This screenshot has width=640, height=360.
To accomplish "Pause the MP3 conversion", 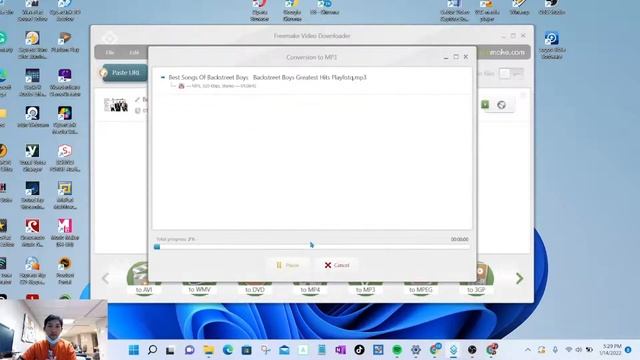I will pos(287,265).
